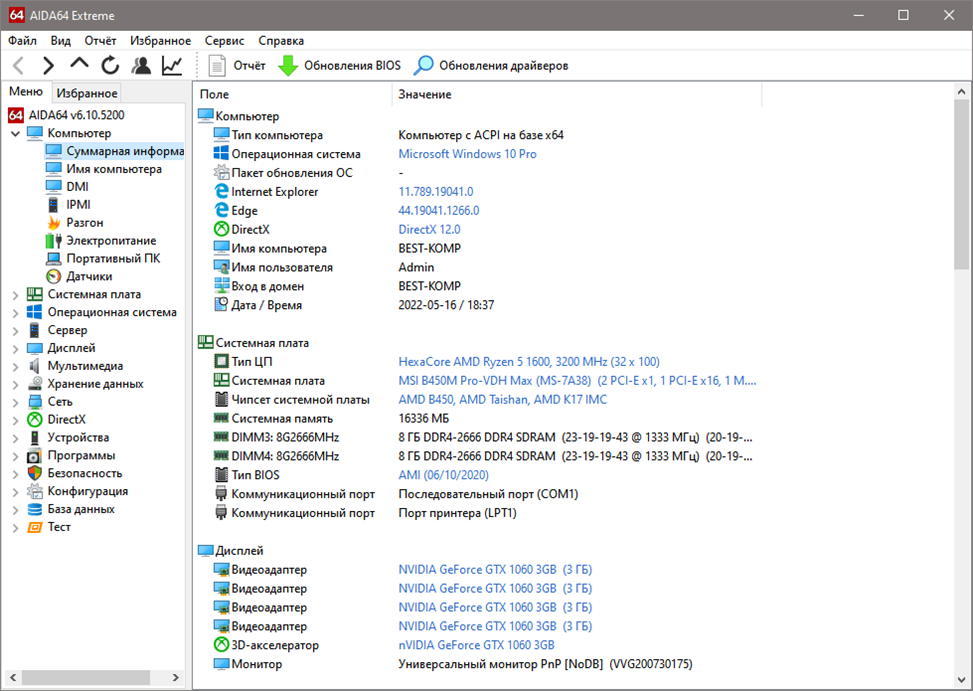973x691 pixels.
Task: Open the DirectX 12.0 link
Action: click(429, 230)
